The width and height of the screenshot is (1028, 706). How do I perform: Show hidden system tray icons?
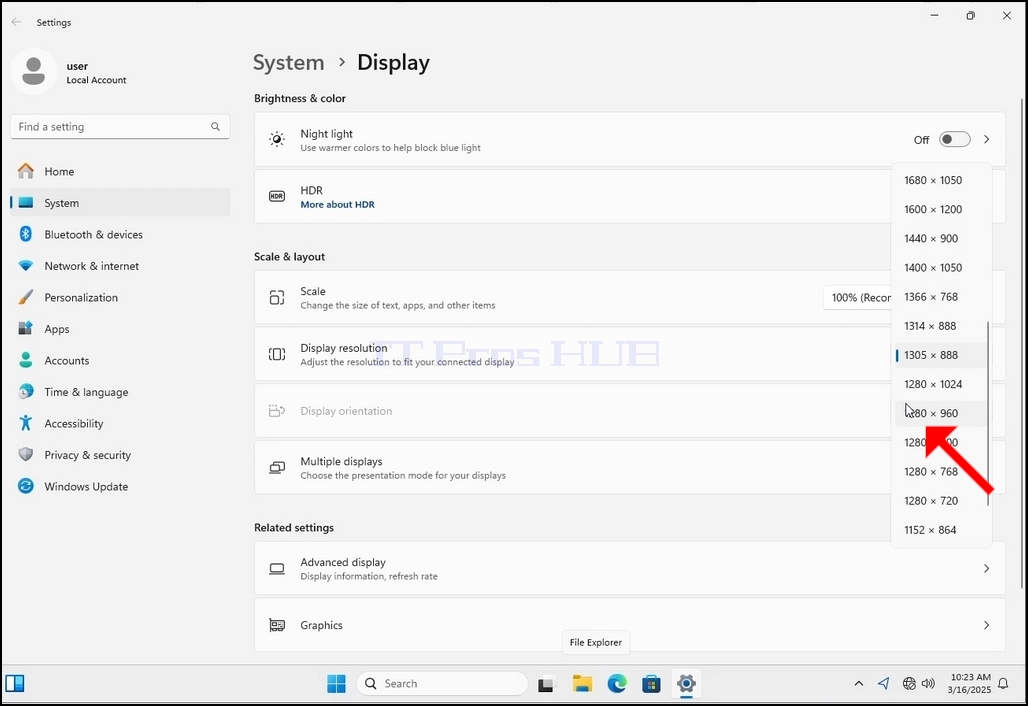click(859, 684)
